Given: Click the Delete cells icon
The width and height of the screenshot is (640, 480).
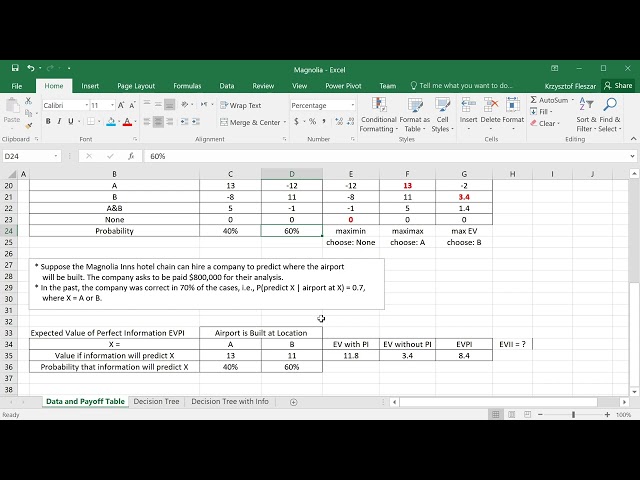Looking at the screenshot, I should [x=491, y=115].
